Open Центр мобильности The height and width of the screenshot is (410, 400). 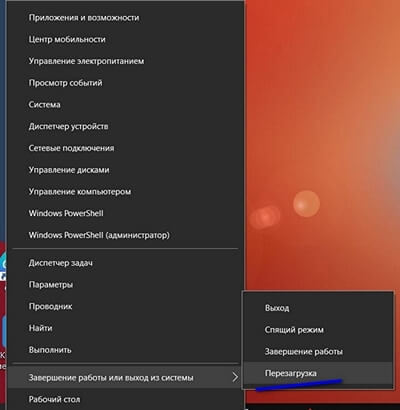coord(125,39)
